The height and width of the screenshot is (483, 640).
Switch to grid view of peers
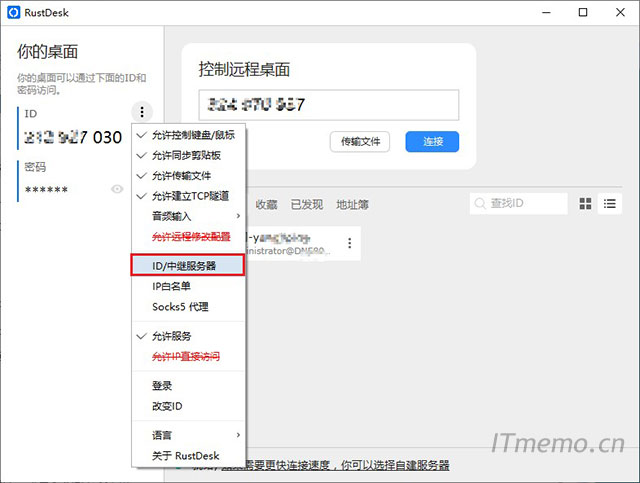pyautogui.click(x=585, y=203)
